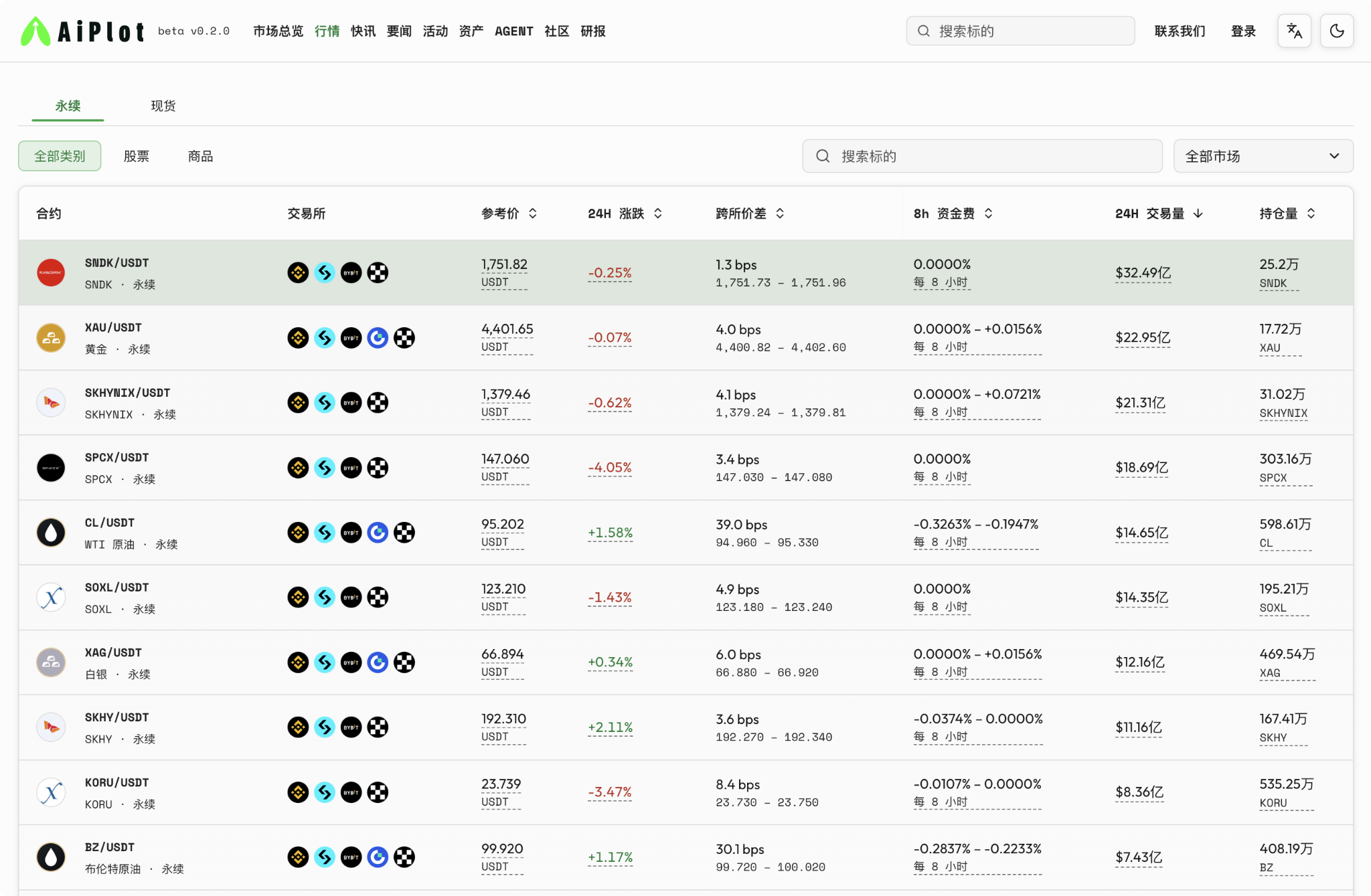
Task: Click the checkered exchange icon in the XAG/USDT row
Action: (x=404, y=662)
